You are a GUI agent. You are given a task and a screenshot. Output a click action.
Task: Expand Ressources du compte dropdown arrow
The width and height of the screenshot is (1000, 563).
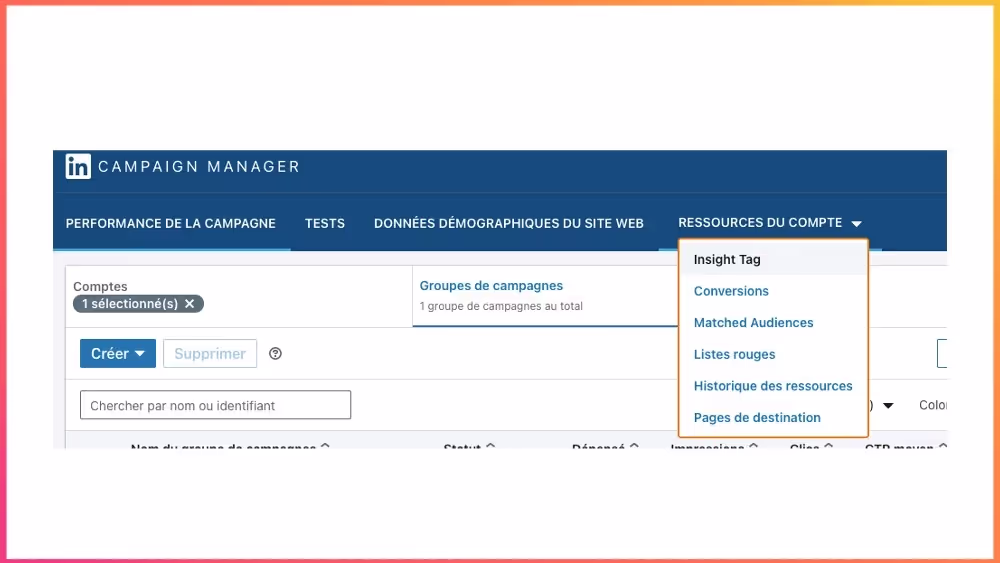pyautogui.click(x=857, y=224)
